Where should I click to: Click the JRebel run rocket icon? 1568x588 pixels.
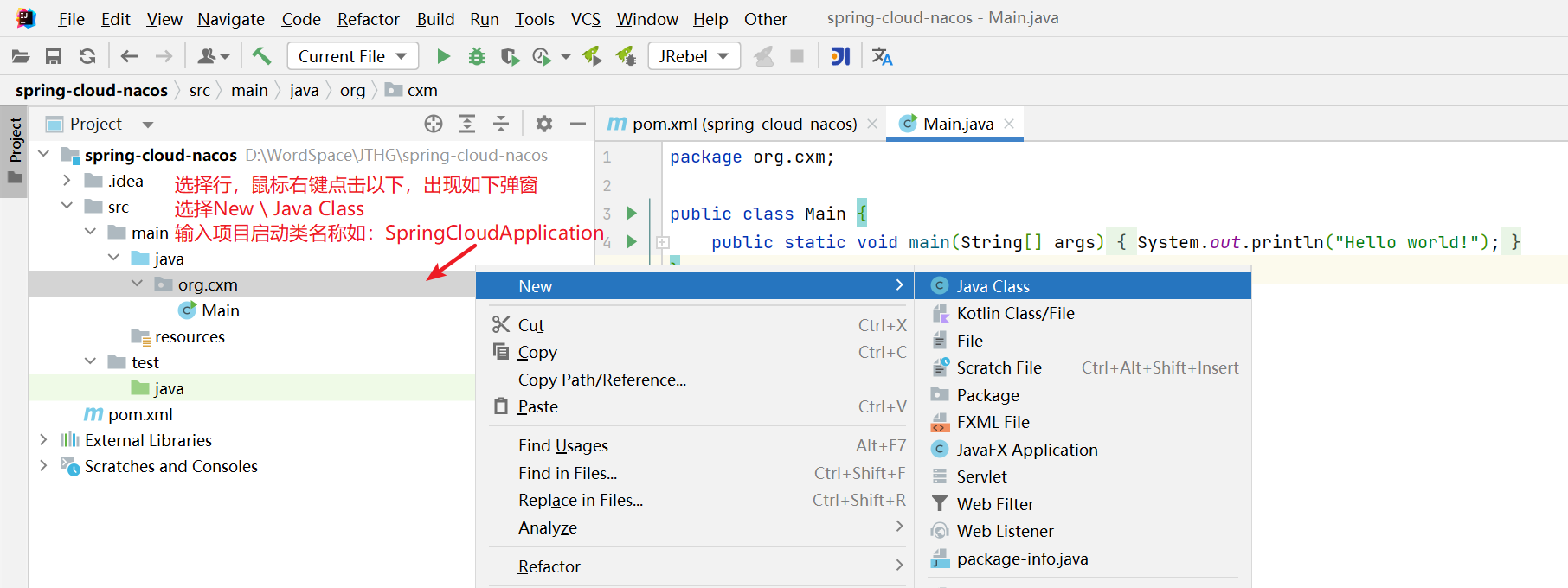[x=593, y=56]
